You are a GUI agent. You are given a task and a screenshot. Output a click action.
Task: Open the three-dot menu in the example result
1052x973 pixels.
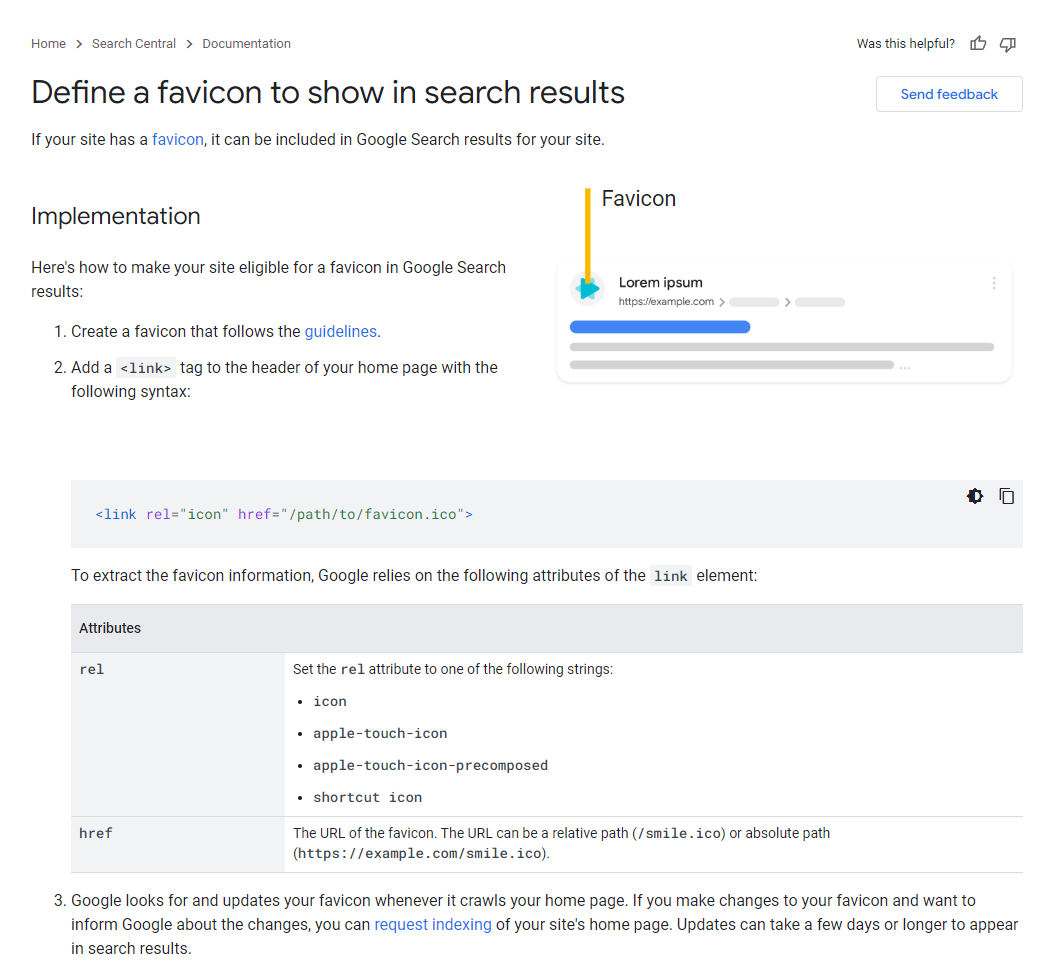(x=994, y=283)
